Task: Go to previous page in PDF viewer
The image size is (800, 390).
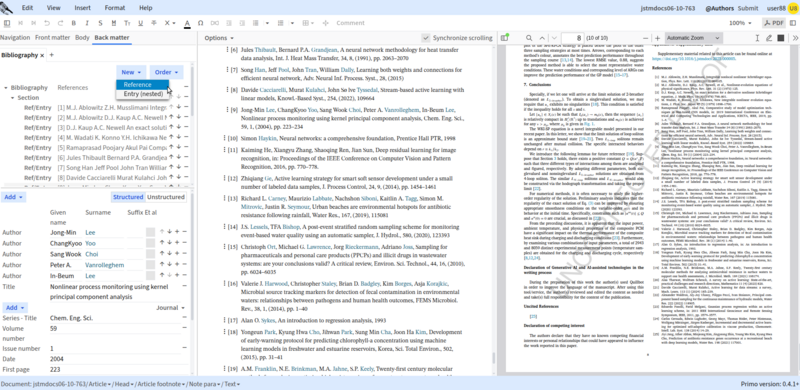Action: (x=541, y=38)
